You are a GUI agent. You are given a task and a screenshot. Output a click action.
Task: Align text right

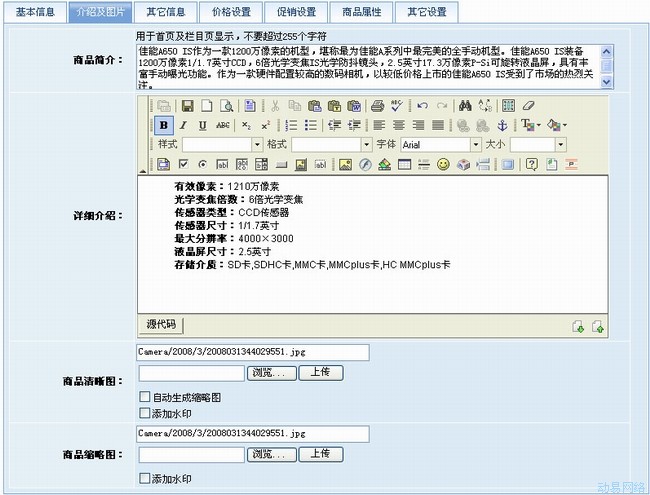point(418,125)
